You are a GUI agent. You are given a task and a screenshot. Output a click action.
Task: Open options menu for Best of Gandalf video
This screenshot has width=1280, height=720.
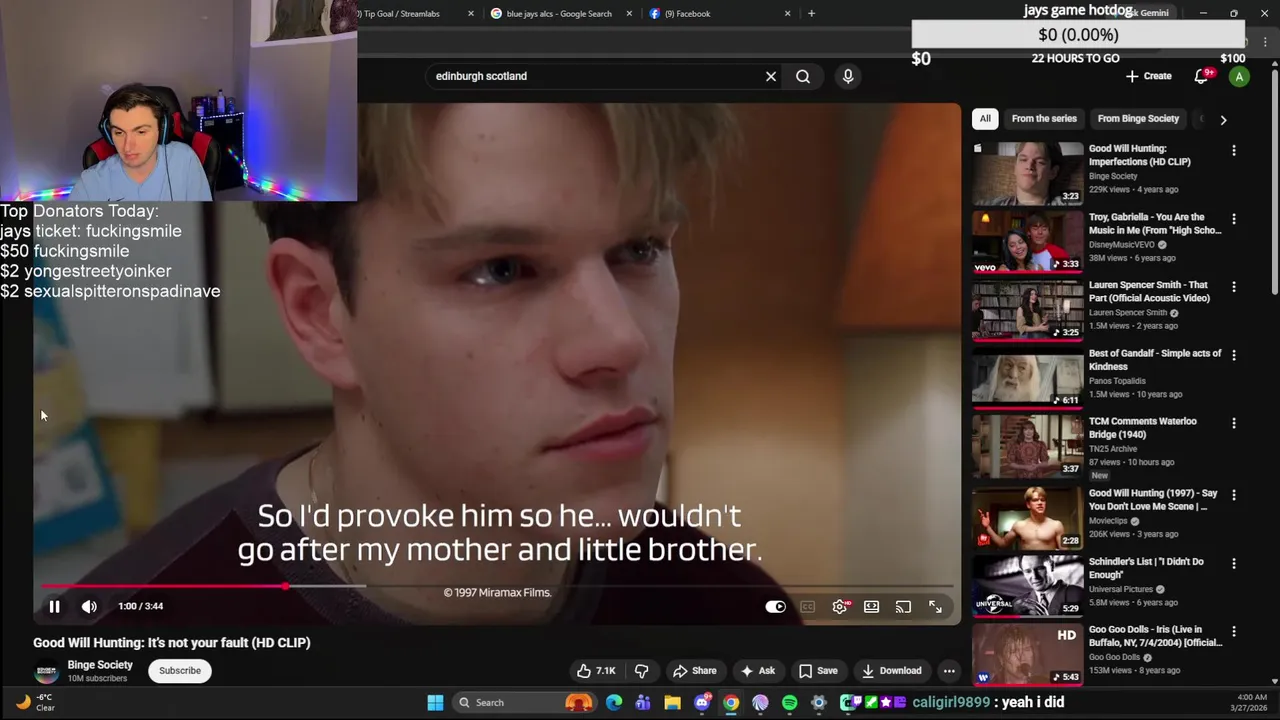[1234, 355]
